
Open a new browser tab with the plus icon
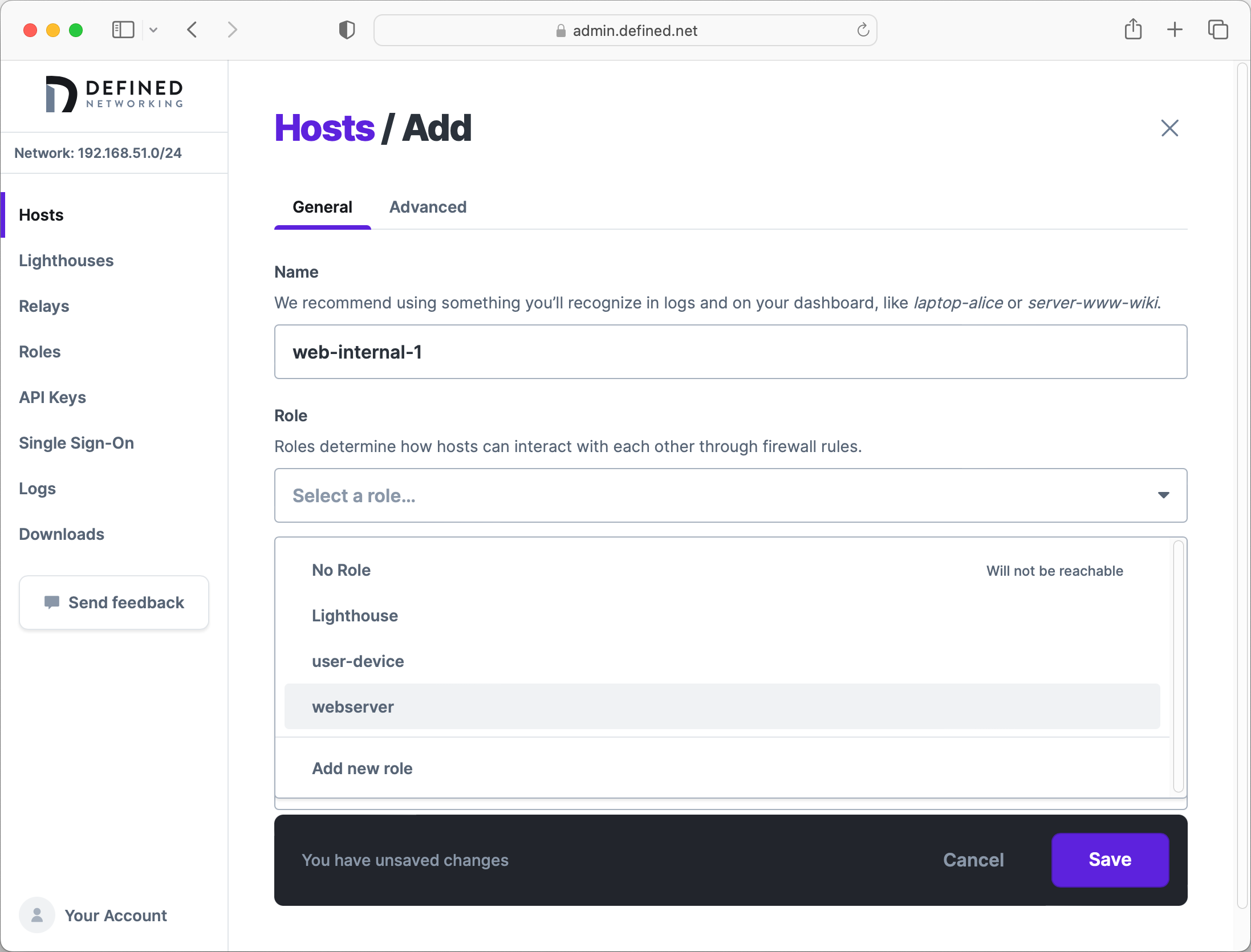point(1175,30)
